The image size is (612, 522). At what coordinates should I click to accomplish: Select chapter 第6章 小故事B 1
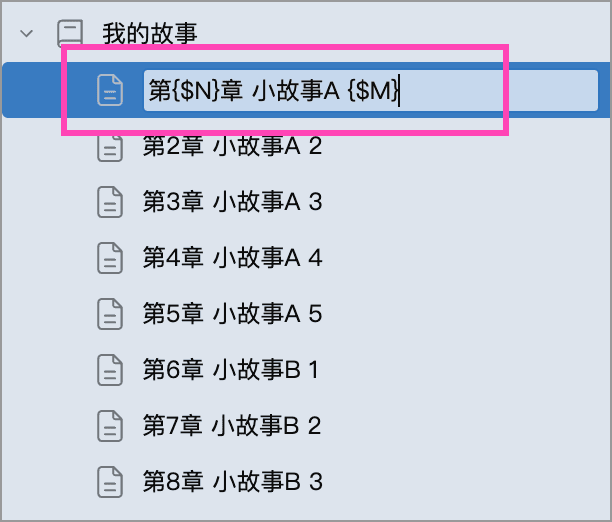[230, 371]
